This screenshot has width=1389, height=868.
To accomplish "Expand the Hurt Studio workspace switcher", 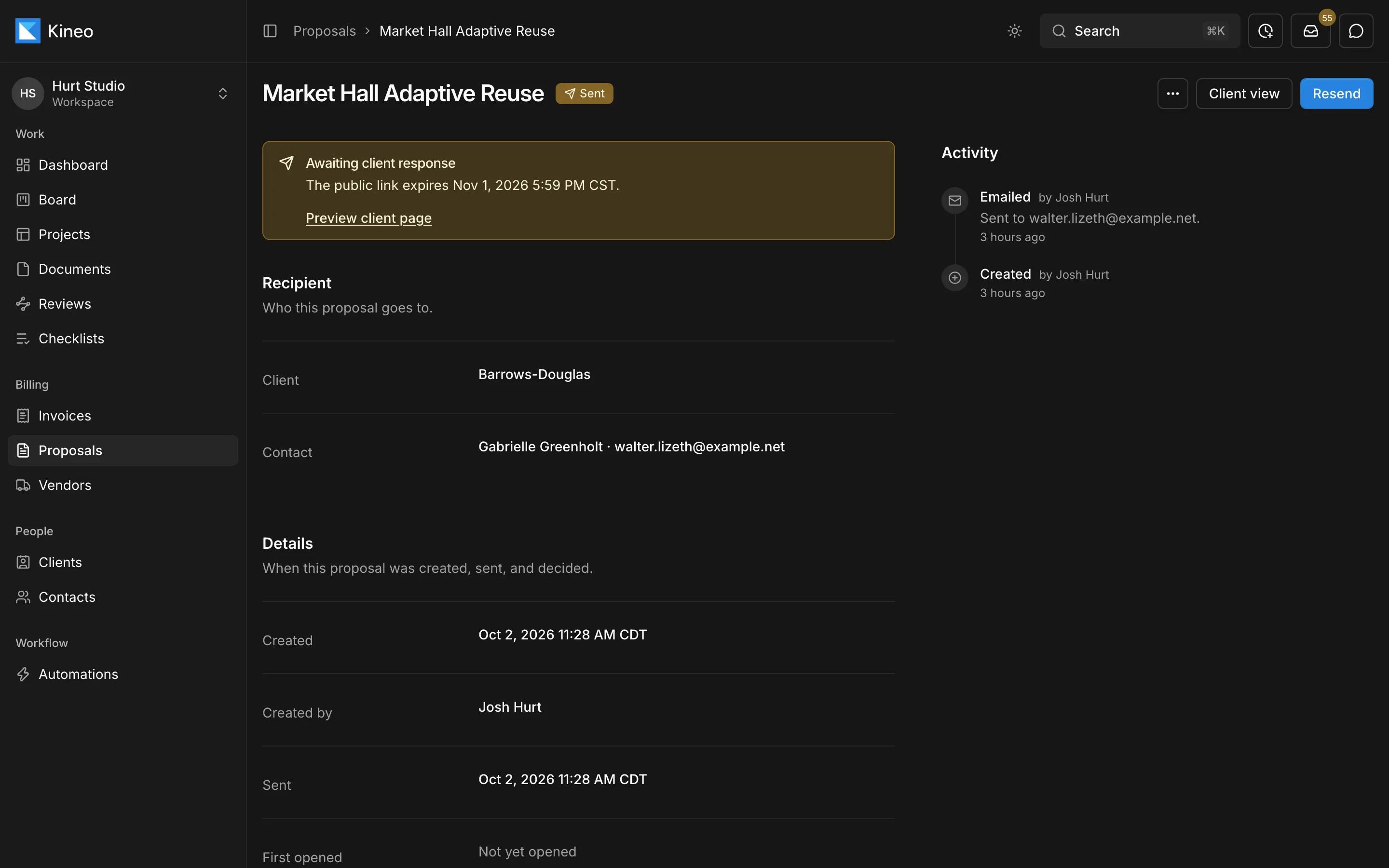I will (123, 94).
